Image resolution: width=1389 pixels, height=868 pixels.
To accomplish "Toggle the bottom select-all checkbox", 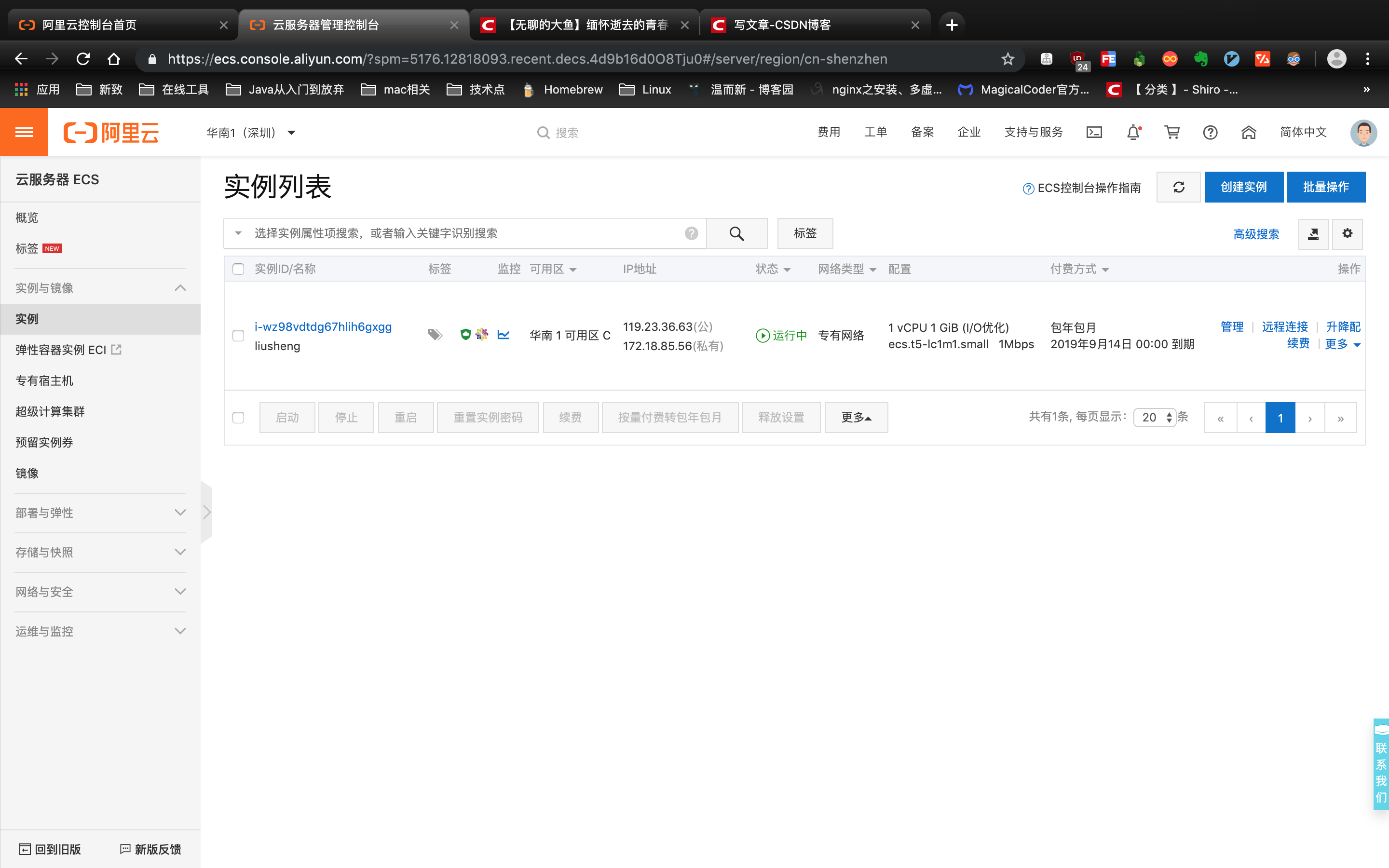I will [238, 417].
